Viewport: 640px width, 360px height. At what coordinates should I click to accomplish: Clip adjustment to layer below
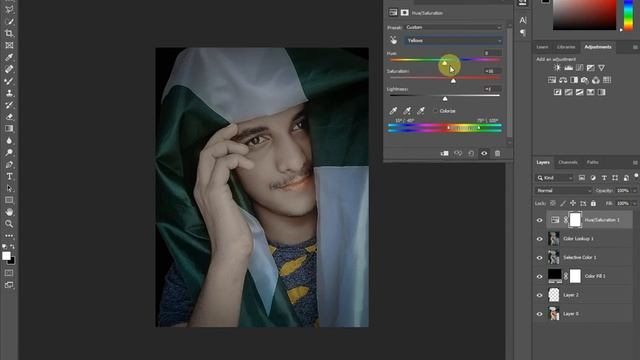tap(444, 153)
